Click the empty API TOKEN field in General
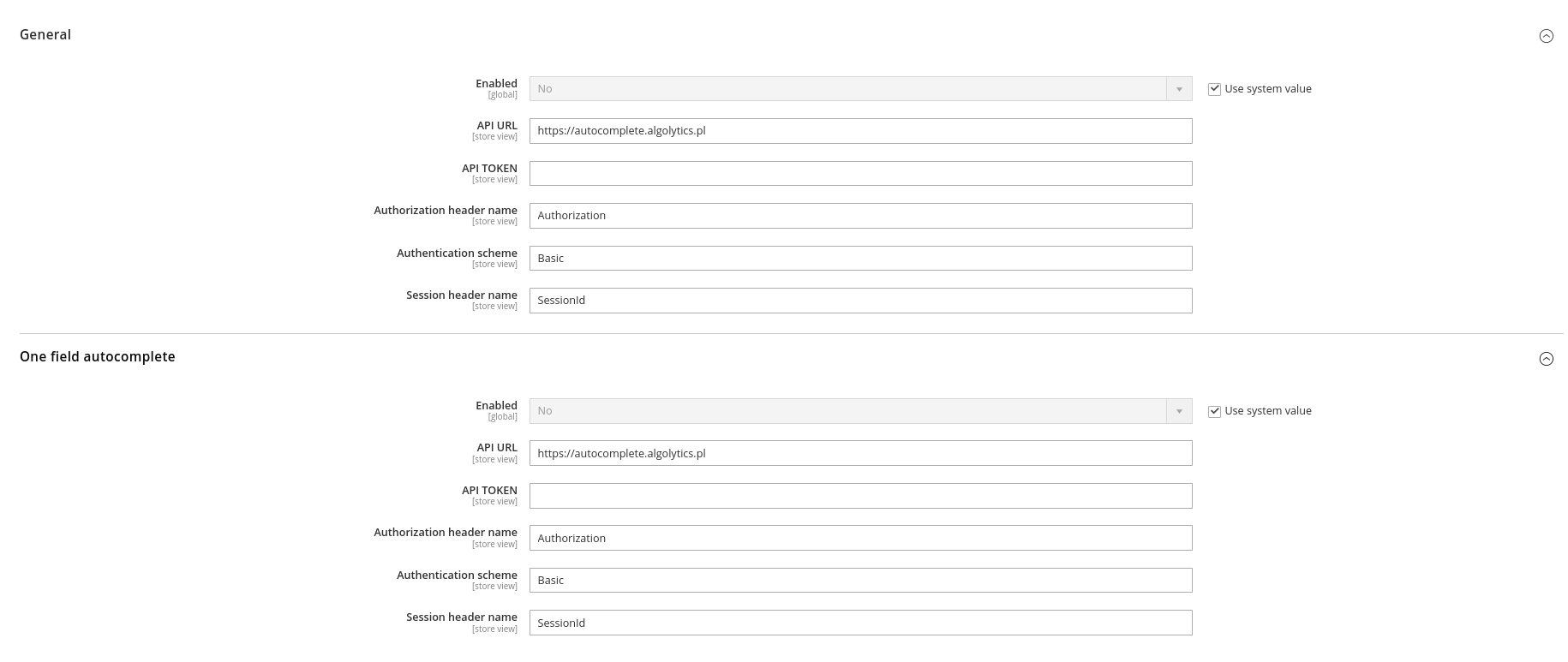 [x=860, y=174]
